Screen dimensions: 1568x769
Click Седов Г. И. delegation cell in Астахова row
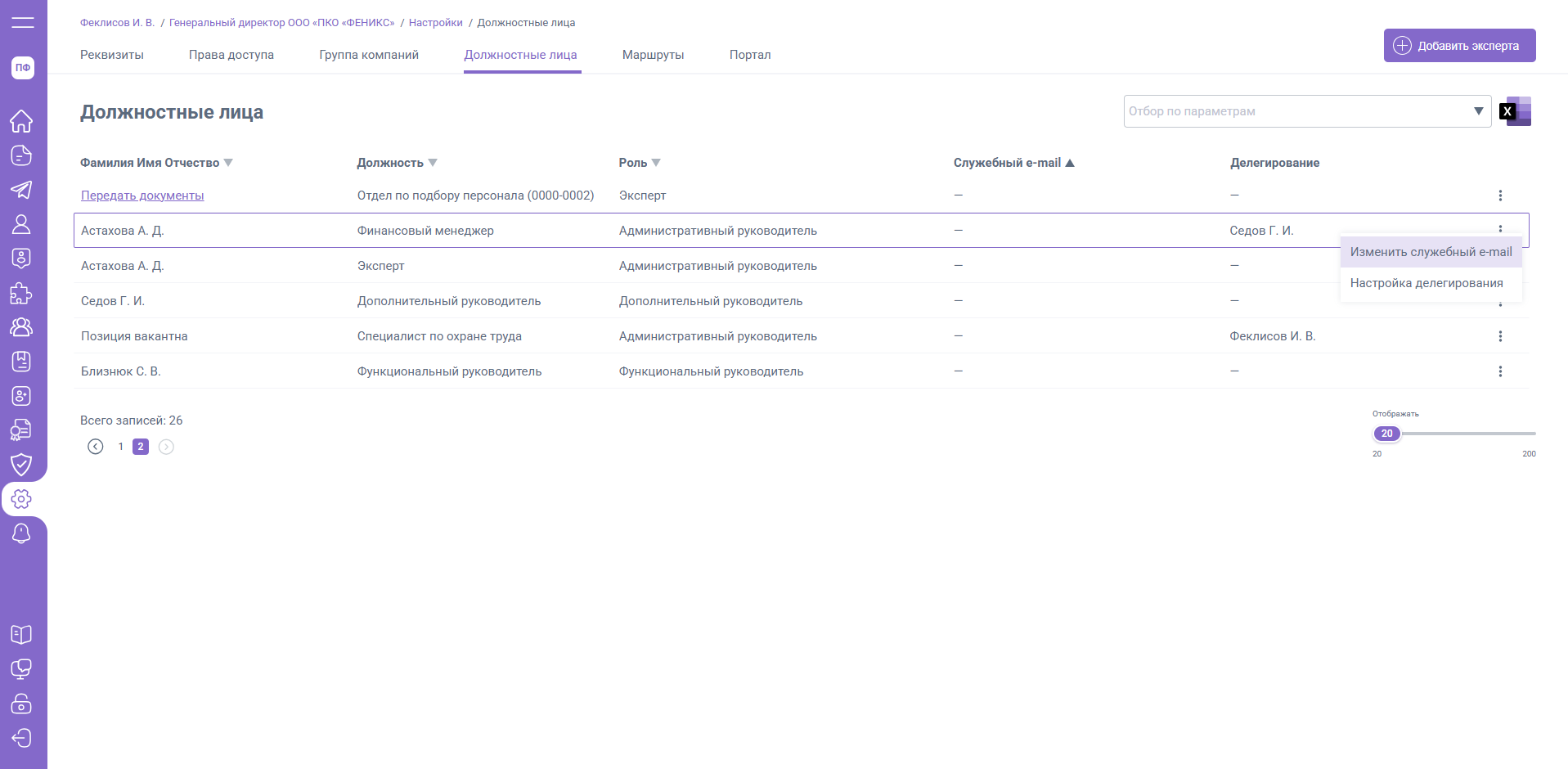(1261, 231)
